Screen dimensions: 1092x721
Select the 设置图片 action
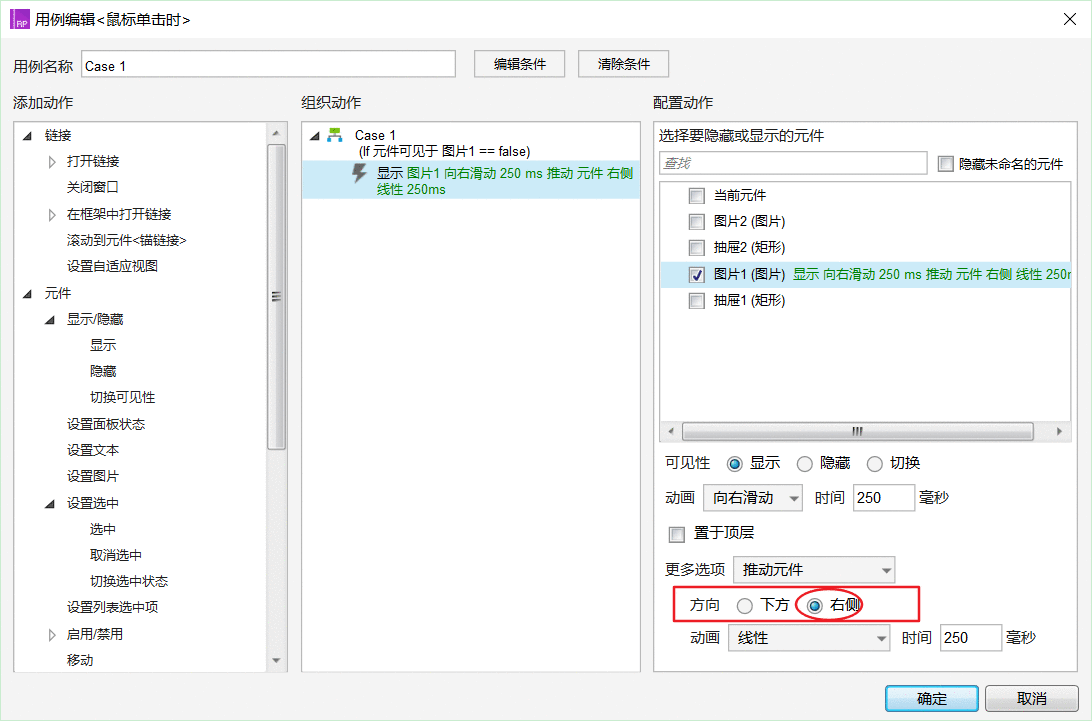[93, 476]
